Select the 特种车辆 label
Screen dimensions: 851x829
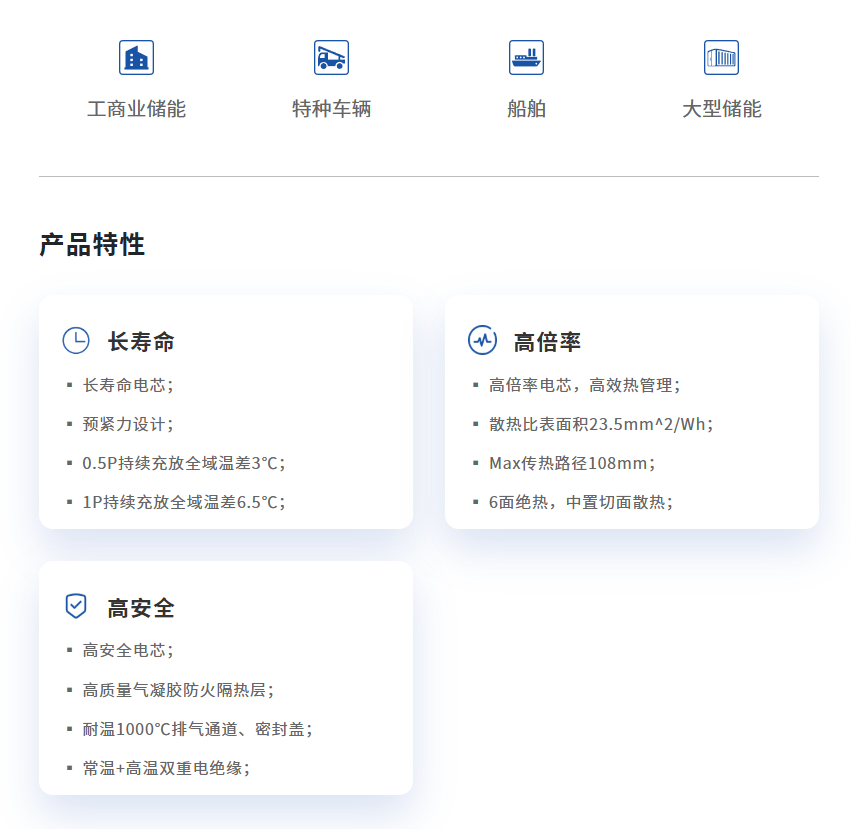click(331, 109)
